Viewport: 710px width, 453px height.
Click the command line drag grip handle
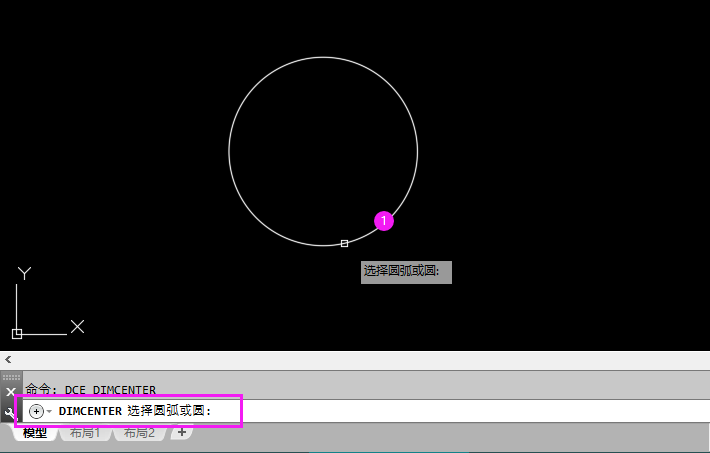click(11, 377)
